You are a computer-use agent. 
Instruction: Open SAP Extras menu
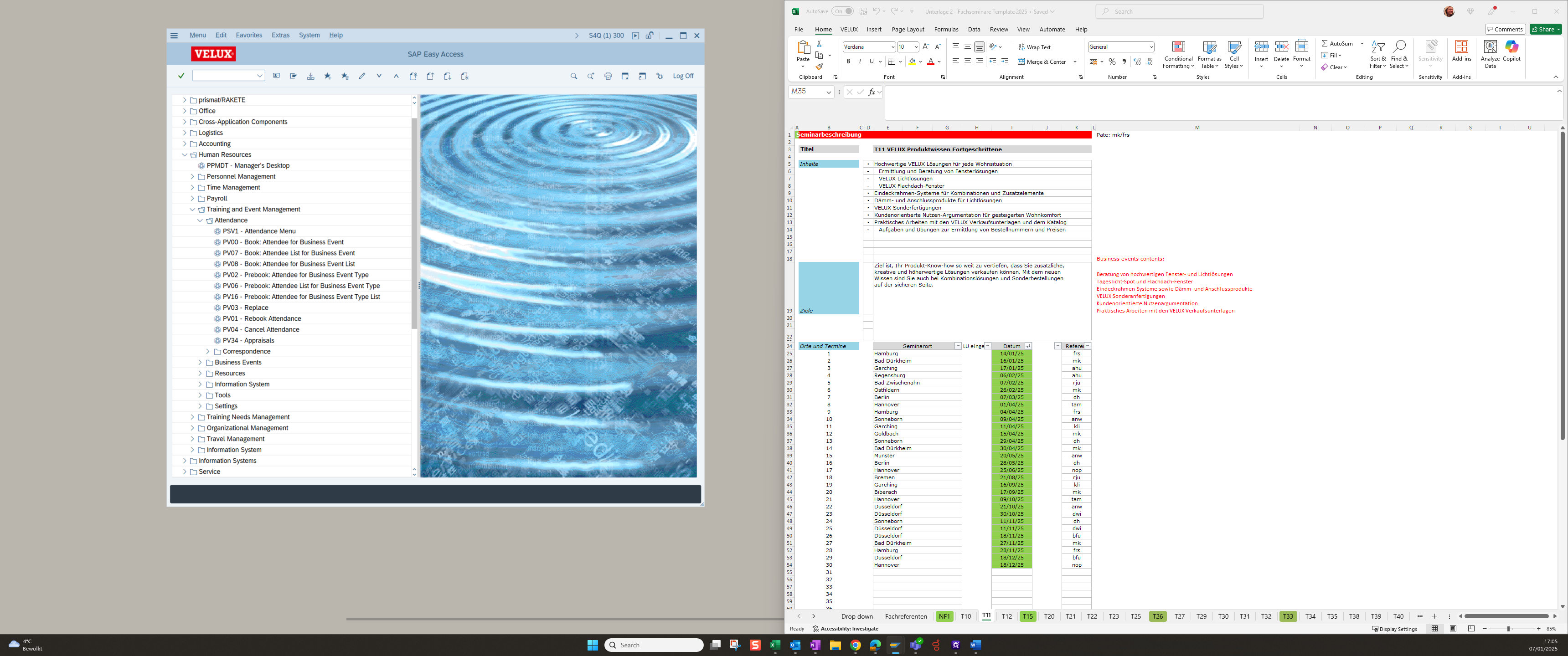click(x=281, y=35)
